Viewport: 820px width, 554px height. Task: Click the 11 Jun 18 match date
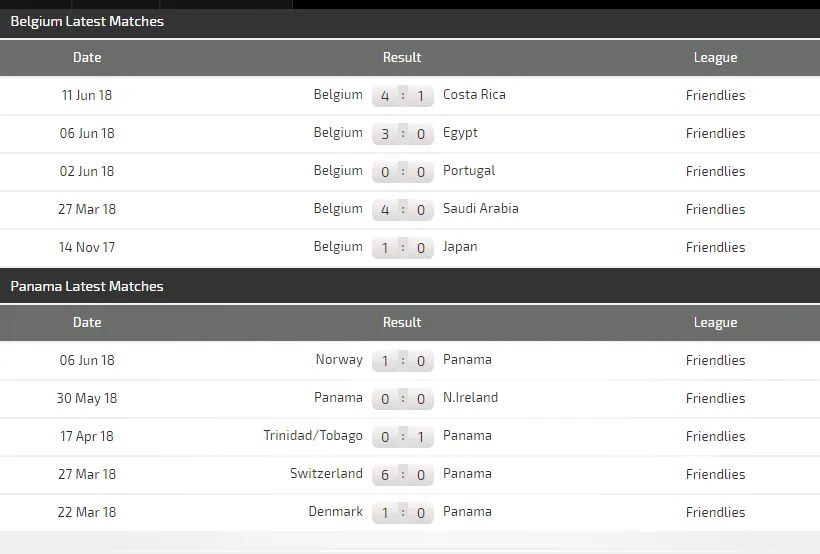click(x=87, y=95)
